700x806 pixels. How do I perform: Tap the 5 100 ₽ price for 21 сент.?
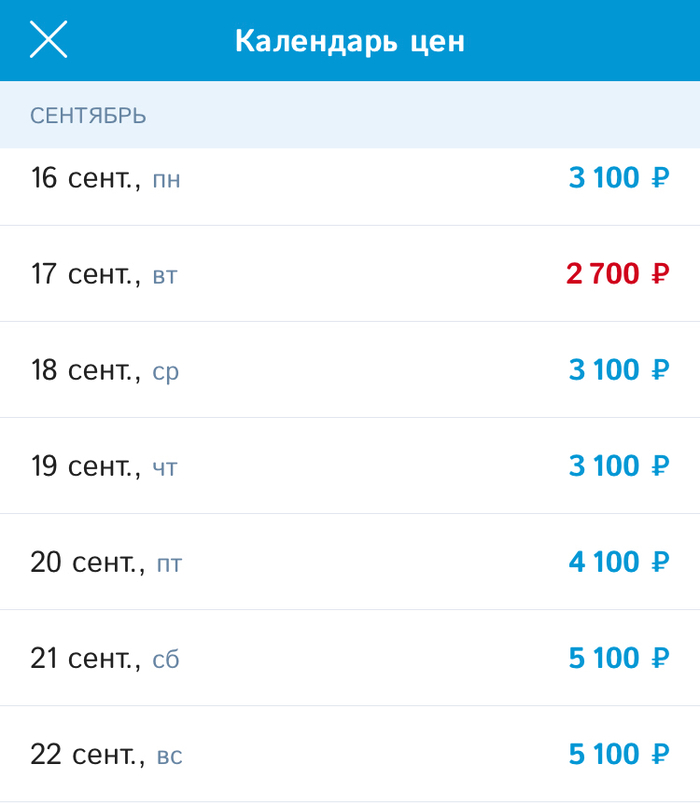[x=618, y=659]
